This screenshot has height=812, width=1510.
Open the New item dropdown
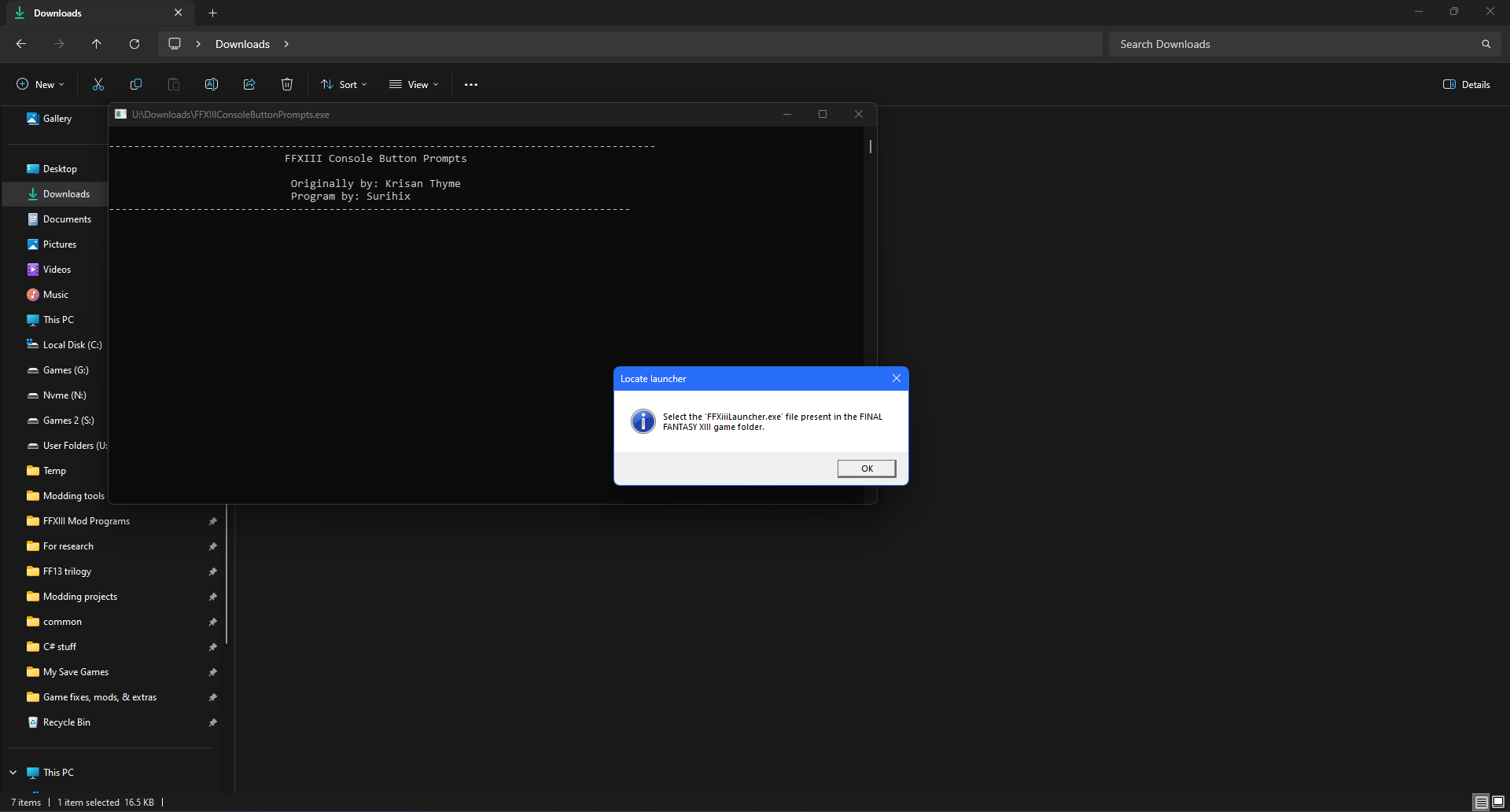pos(40,84)
